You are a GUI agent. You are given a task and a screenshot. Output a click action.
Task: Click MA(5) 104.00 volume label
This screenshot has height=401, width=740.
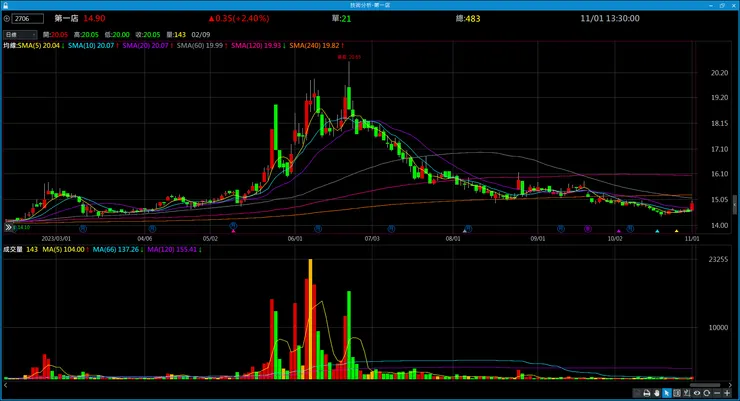pos(65,249)
